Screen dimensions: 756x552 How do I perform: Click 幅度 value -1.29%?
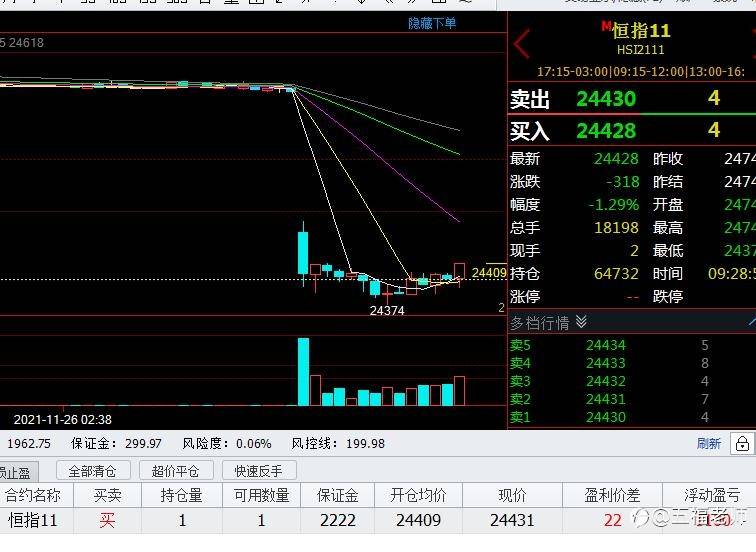pos(614,205)
